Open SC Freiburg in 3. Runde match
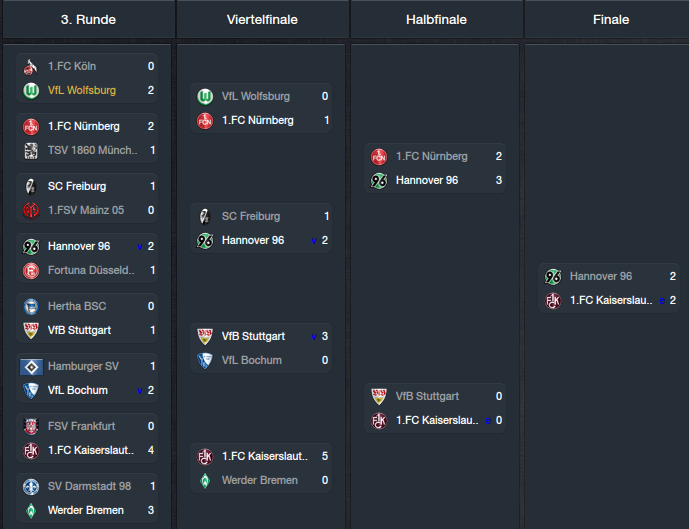This screenshot has height=529, width=689. [77, 186]
